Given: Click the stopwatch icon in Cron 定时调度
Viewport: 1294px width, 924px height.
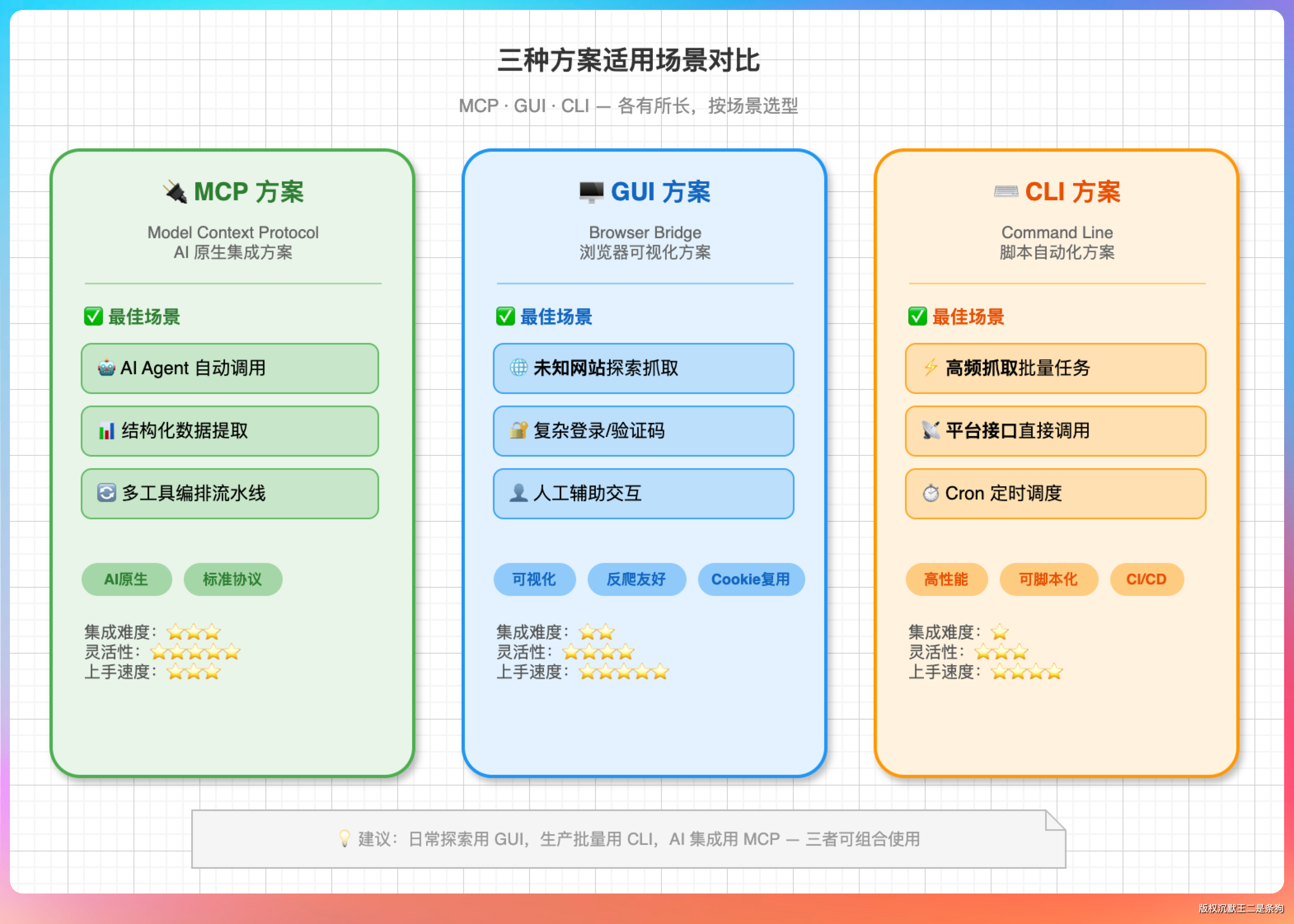Looking at the screenshot, I should point(931,493).
